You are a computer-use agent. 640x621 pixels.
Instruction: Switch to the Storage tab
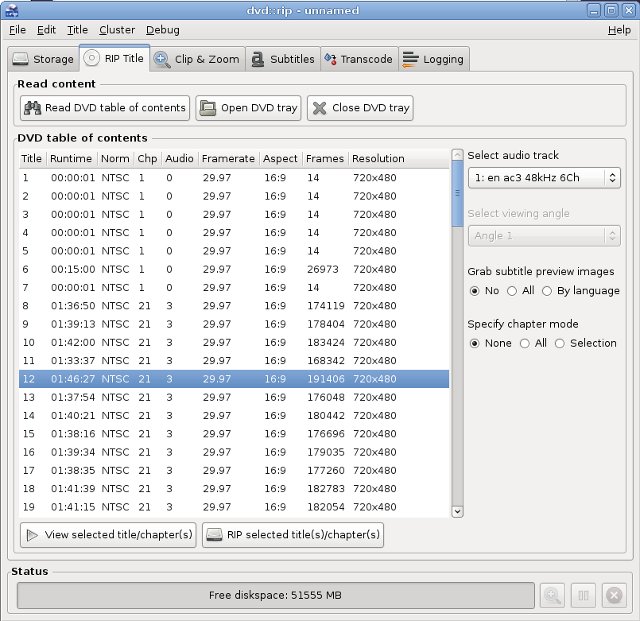(x=43, y=59)
